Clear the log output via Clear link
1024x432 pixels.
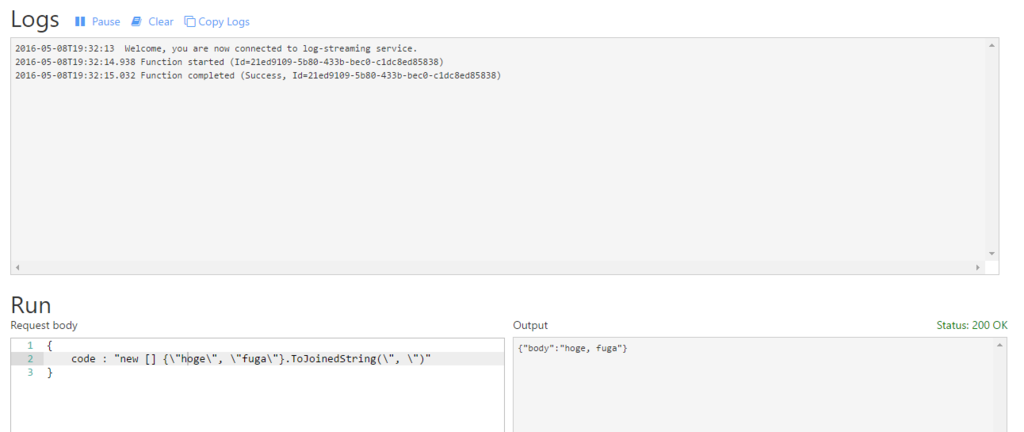point(161,22)
